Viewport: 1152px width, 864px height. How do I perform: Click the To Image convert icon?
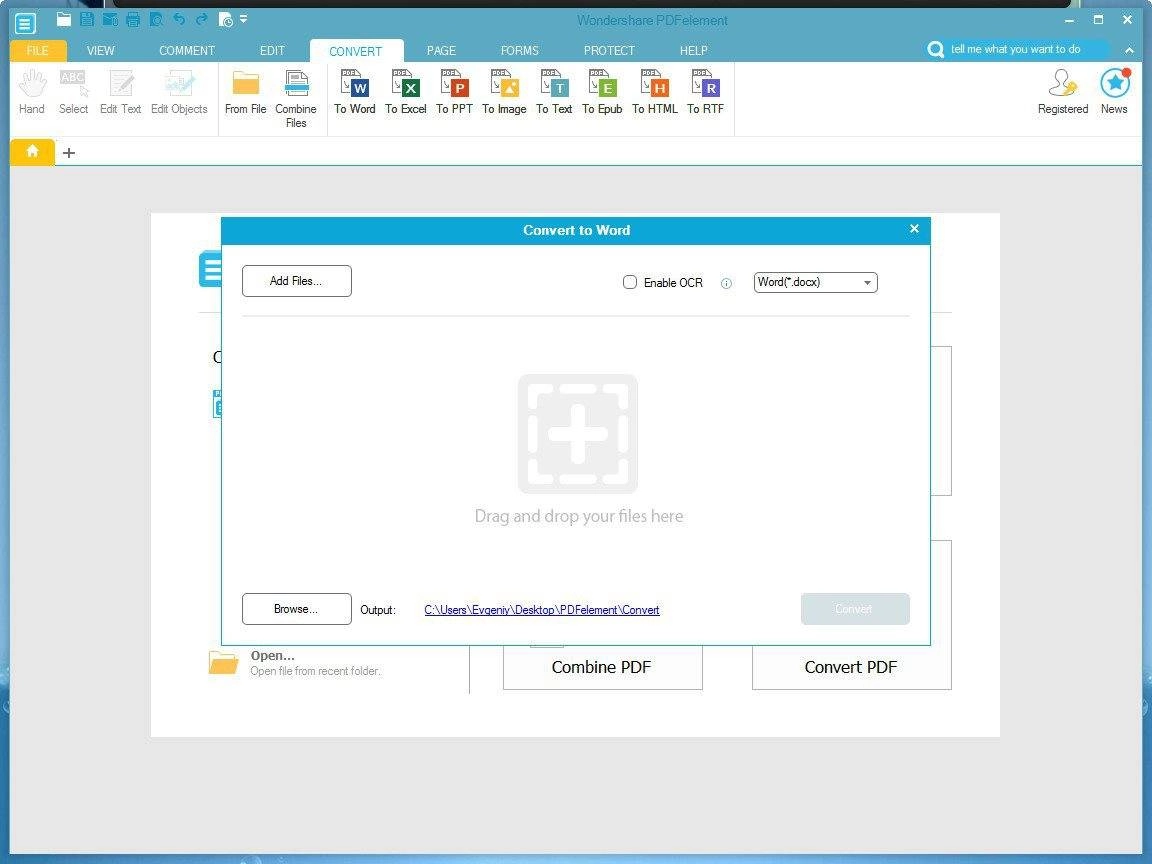pyautogui.click(x=504, y=92)
